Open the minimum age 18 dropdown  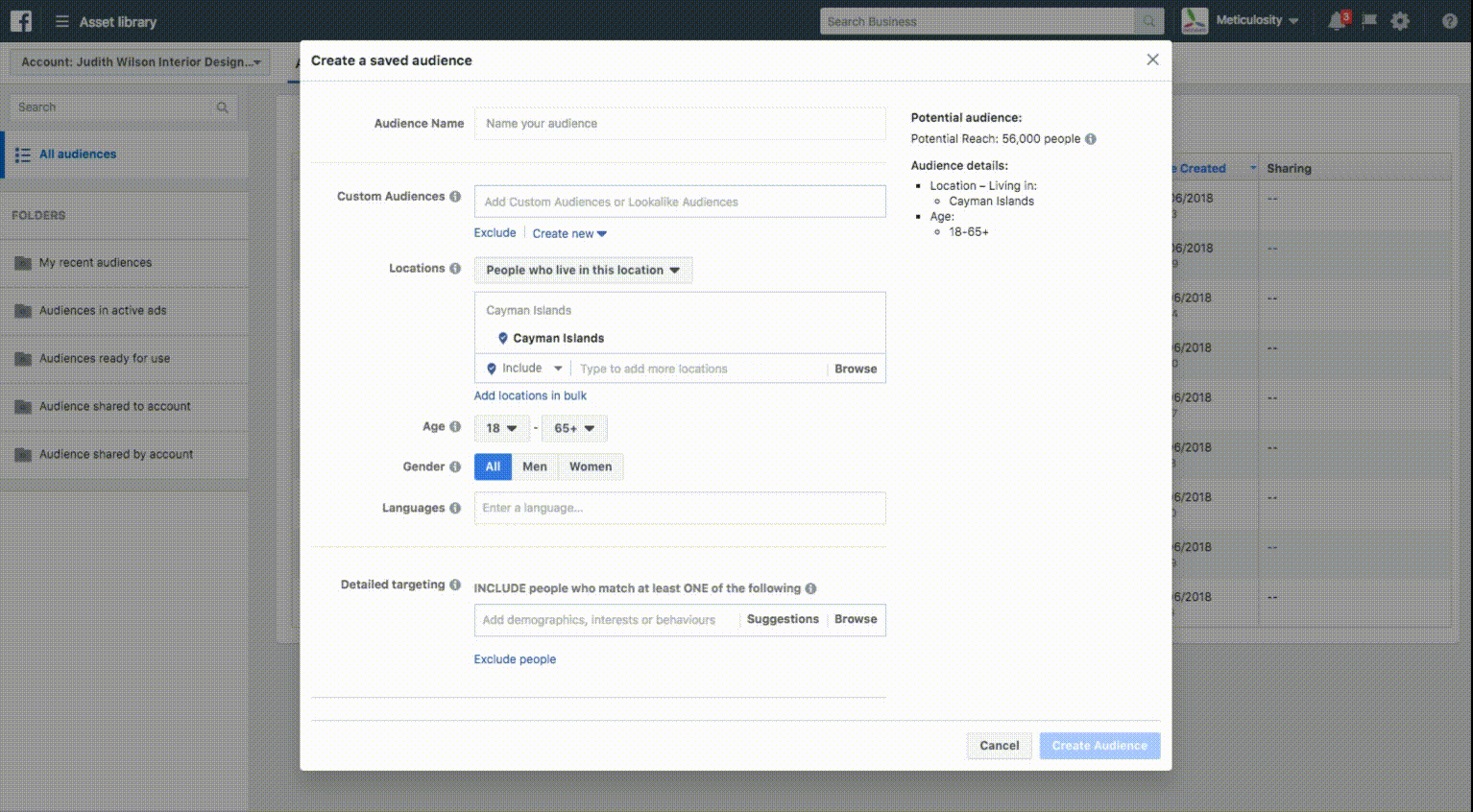(501, 428)
